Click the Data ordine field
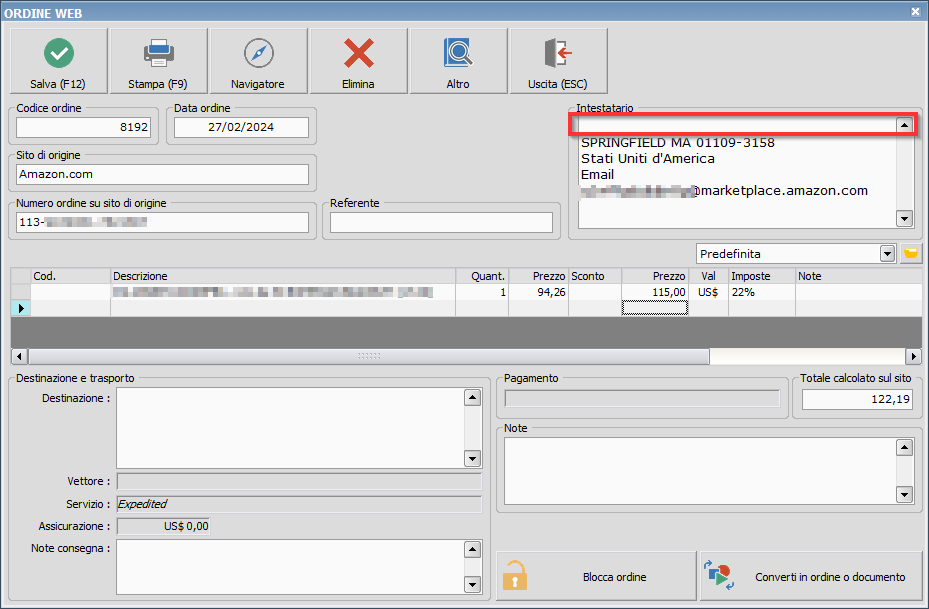 pyautogui.click(x=241, y=128)
